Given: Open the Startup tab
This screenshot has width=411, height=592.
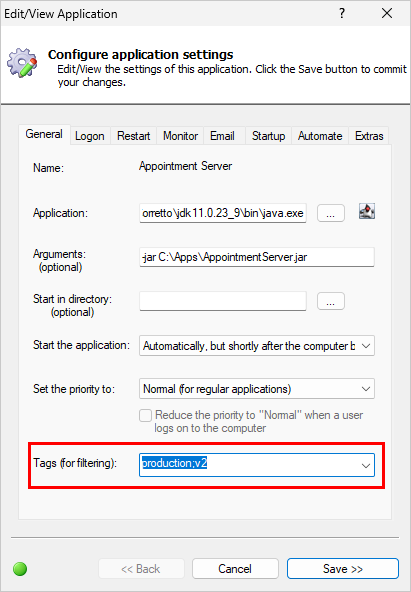Looking at the screenshot, I should click(268, 136).
